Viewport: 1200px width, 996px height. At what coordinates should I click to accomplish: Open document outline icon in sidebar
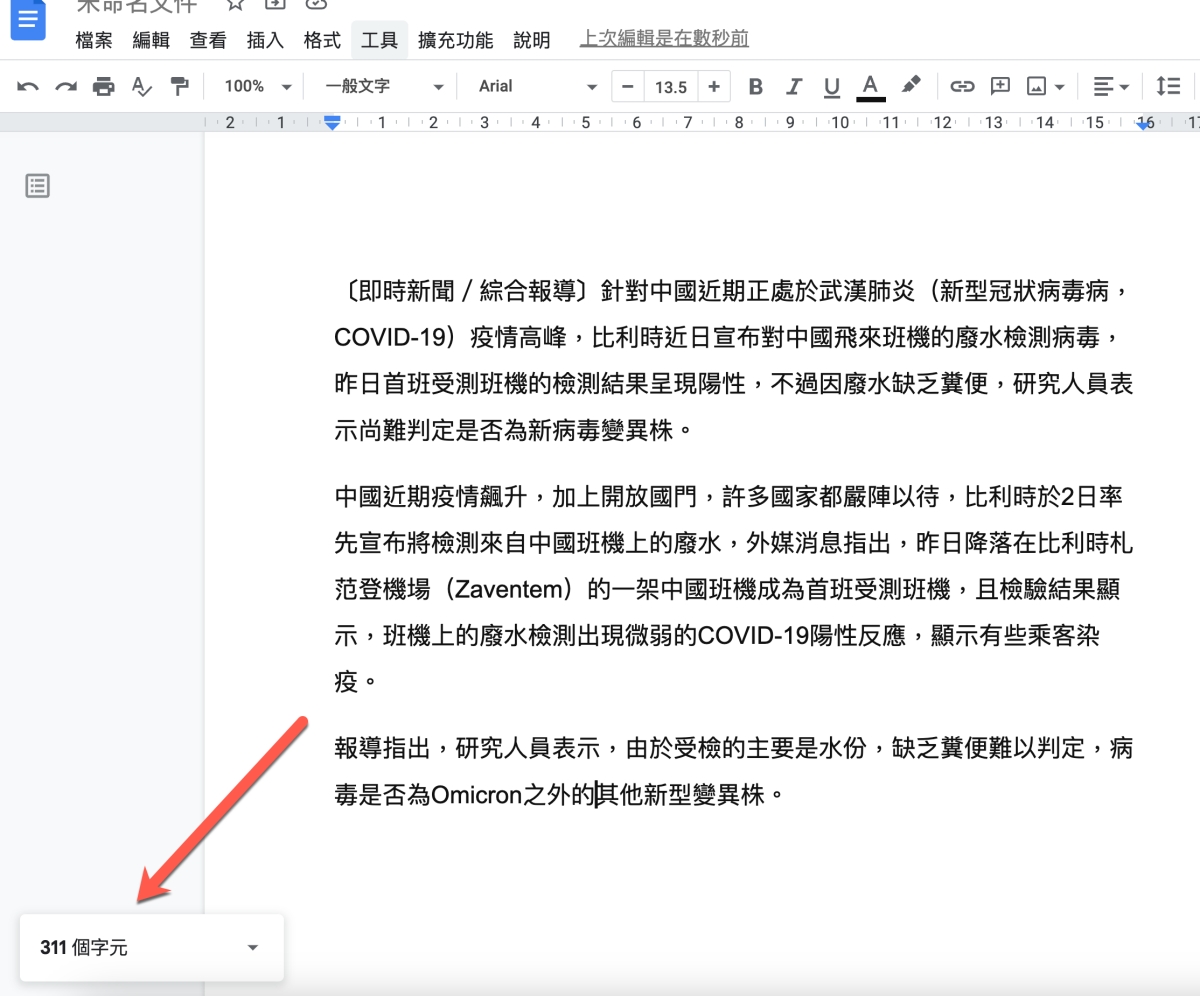coord(37,186)
